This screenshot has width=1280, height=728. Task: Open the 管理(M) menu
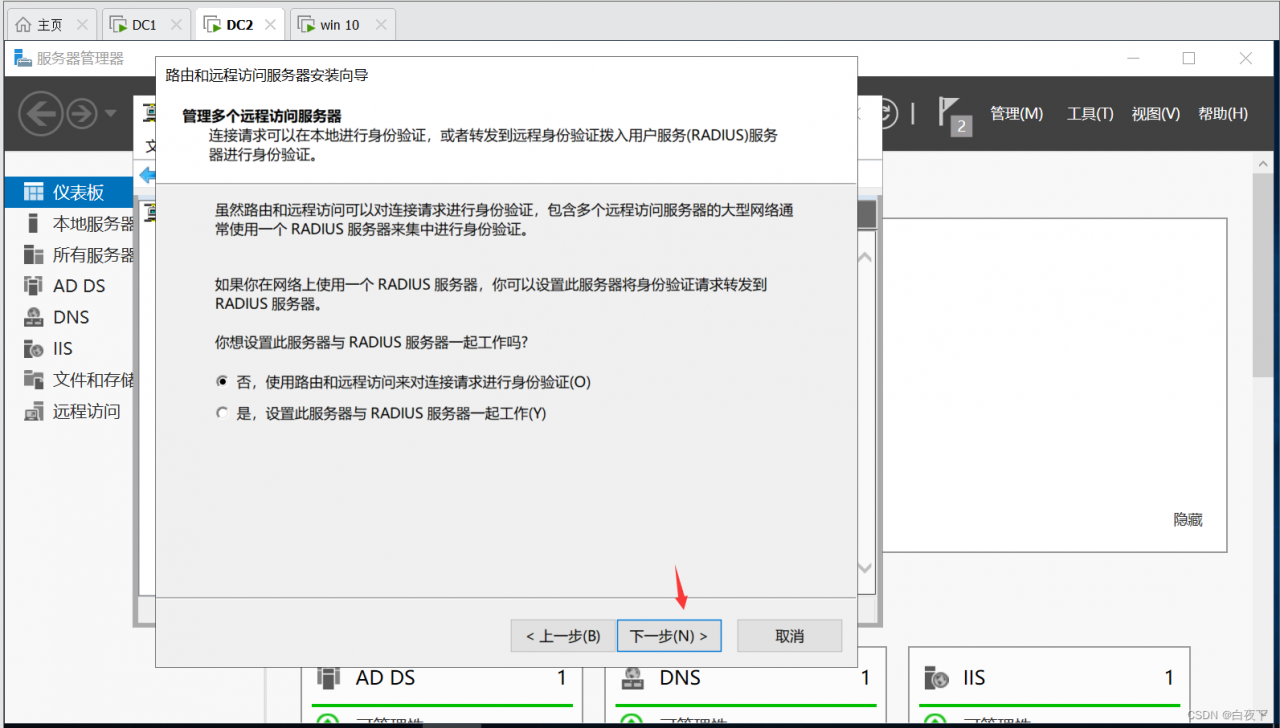click(1016, 113)
